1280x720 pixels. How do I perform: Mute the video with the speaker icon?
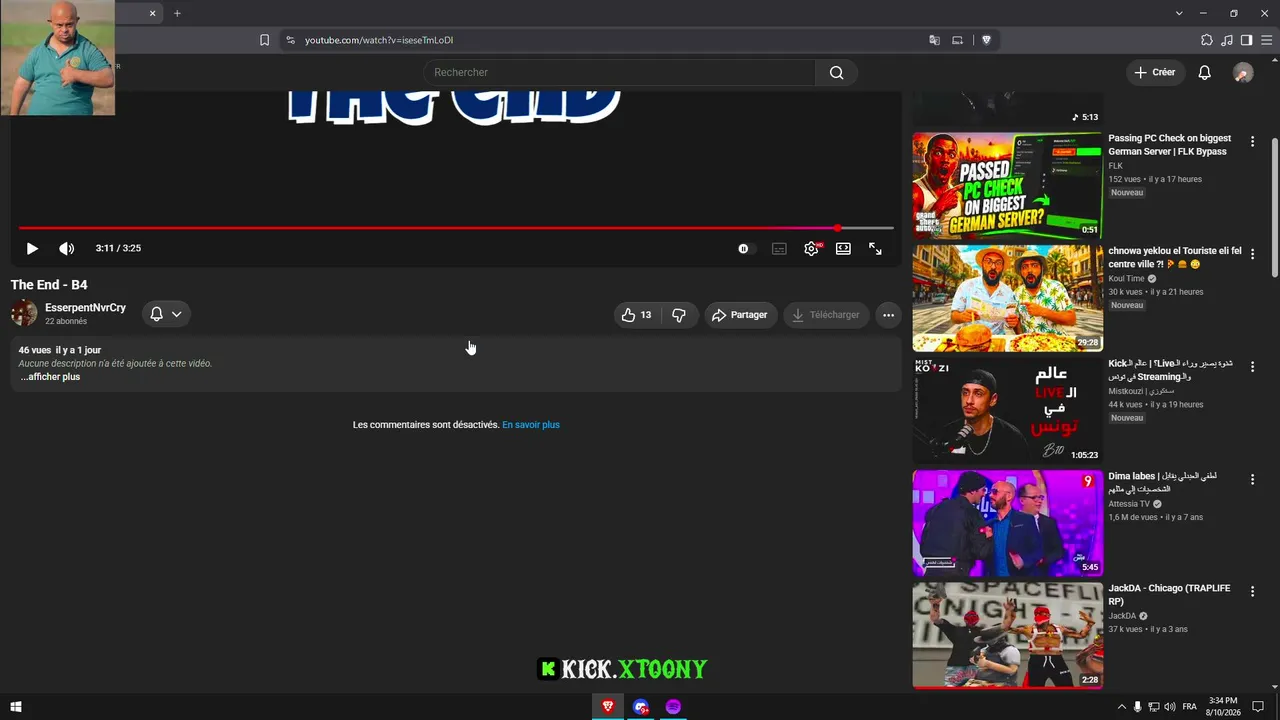coord(67,249)
